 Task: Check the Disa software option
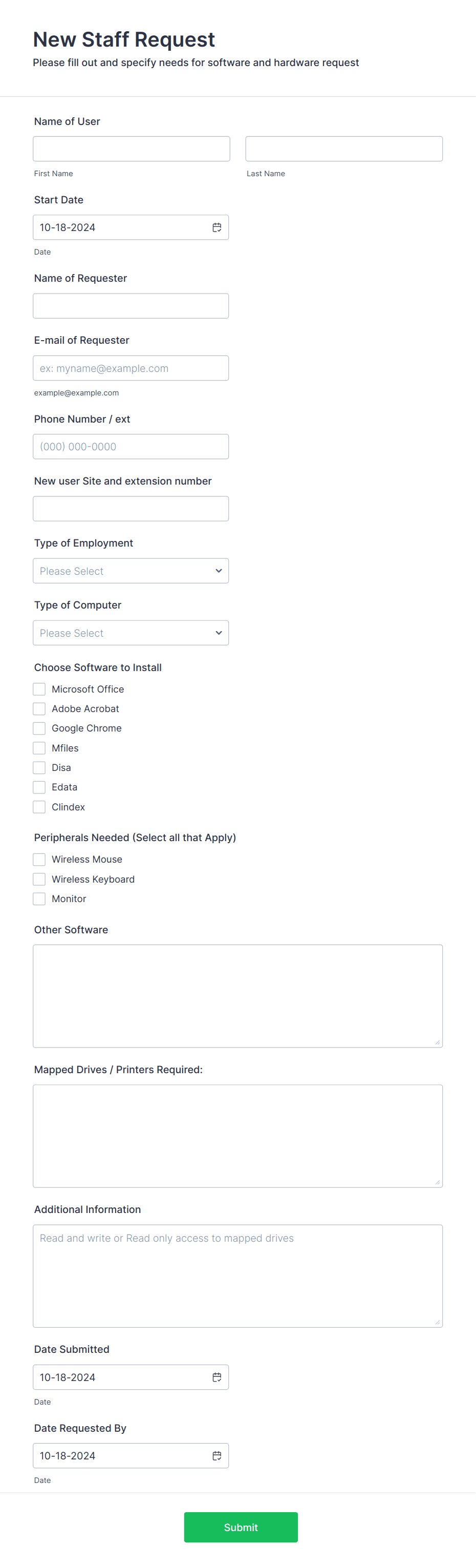tap(39, 767)
